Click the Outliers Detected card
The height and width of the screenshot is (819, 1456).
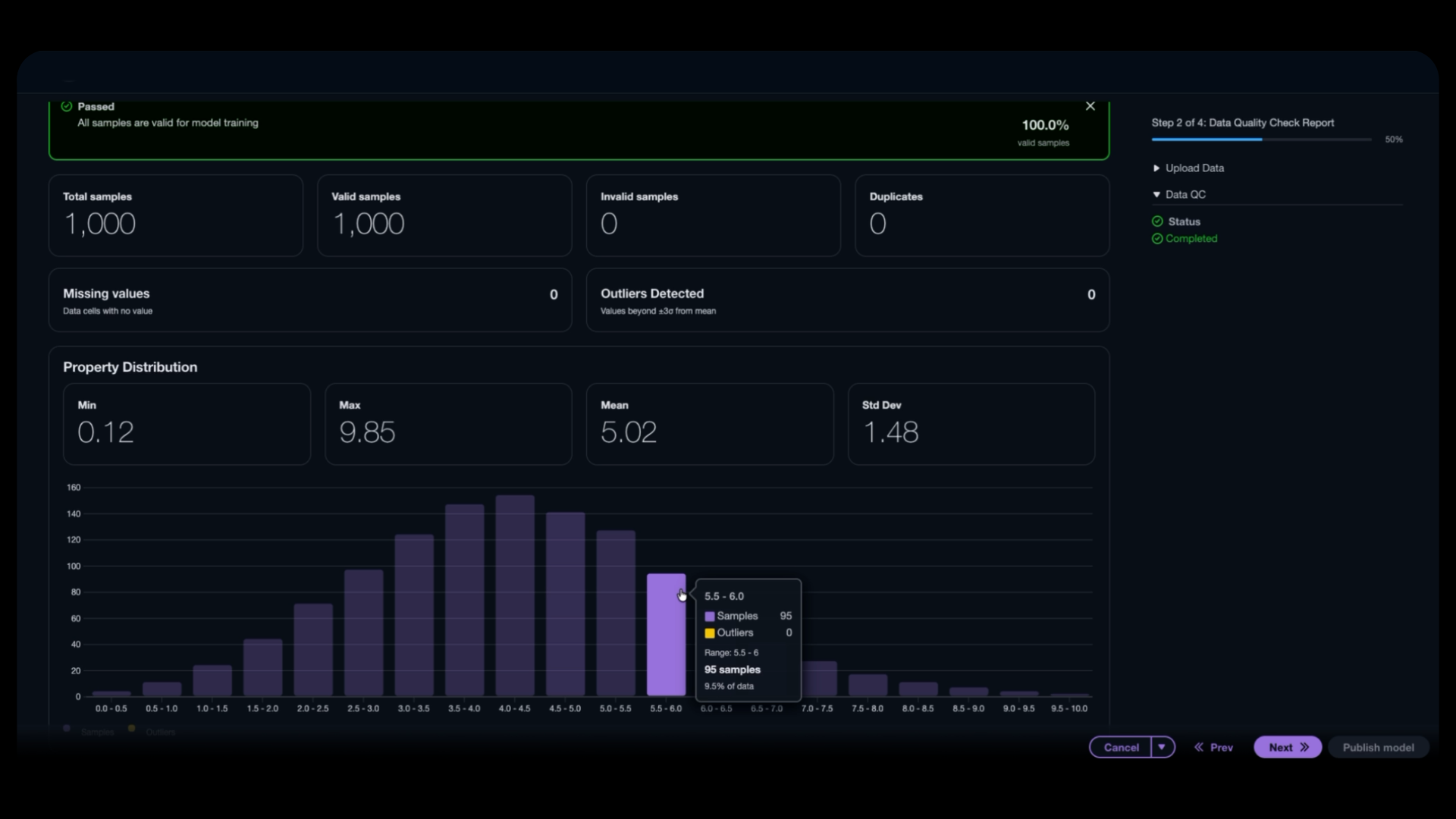847,300
